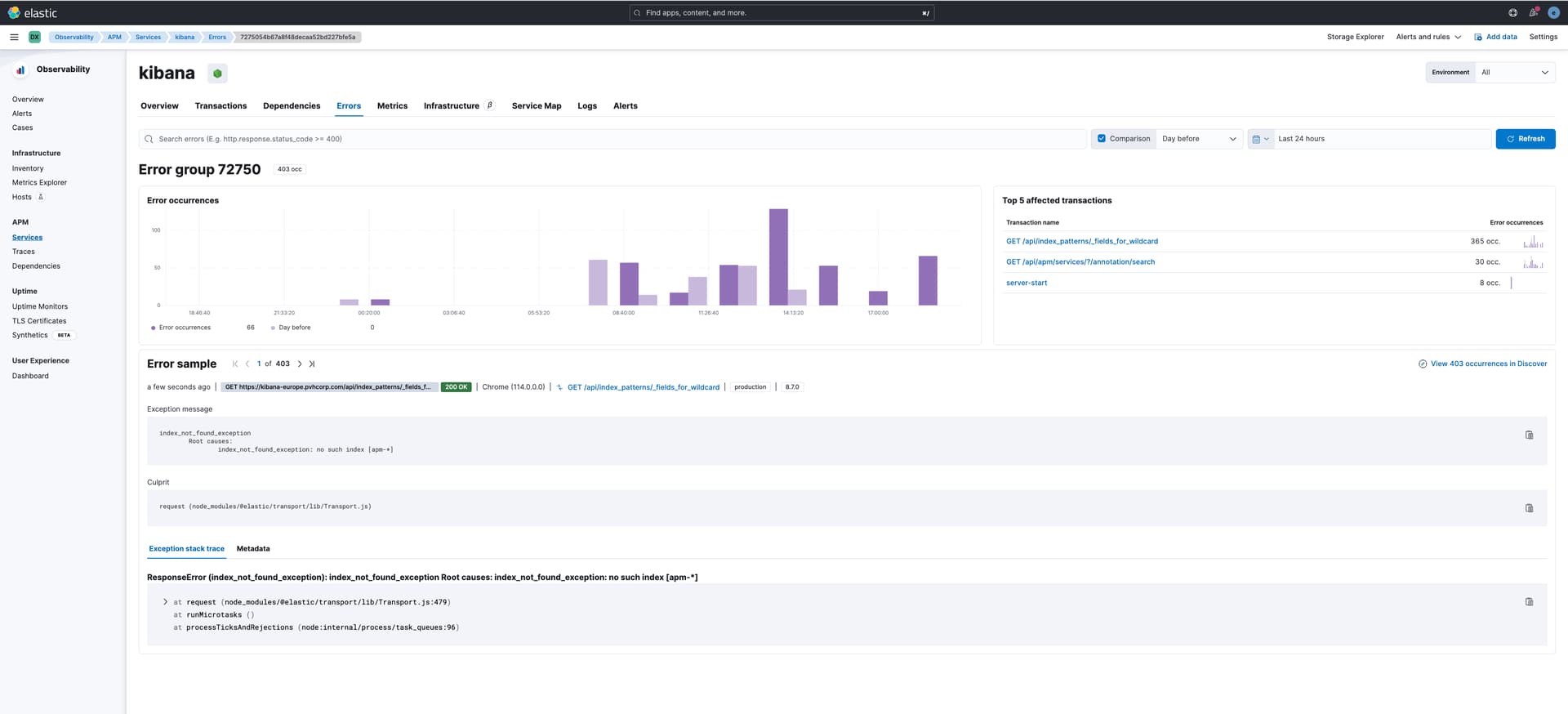Click the search icon in errors search bar
Image resolution: width=1568 pixels, height=714 pixels.
coord(149,139)
